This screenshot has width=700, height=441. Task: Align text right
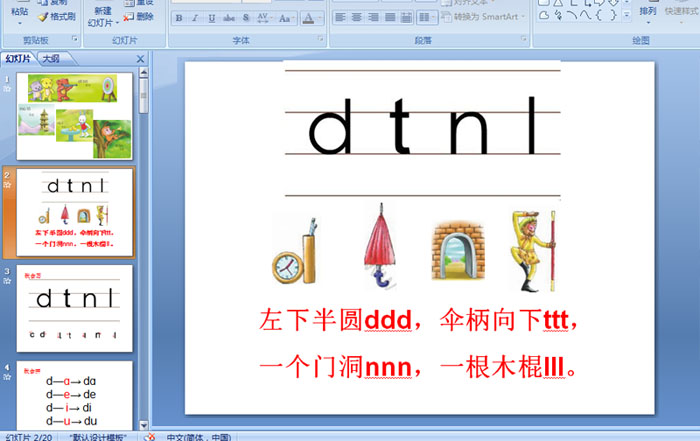click(x=373, y=17)
